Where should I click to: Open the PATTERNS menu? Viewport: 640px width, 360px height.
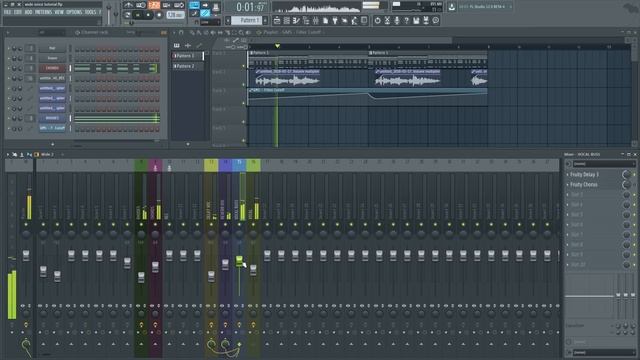(43, 12)
